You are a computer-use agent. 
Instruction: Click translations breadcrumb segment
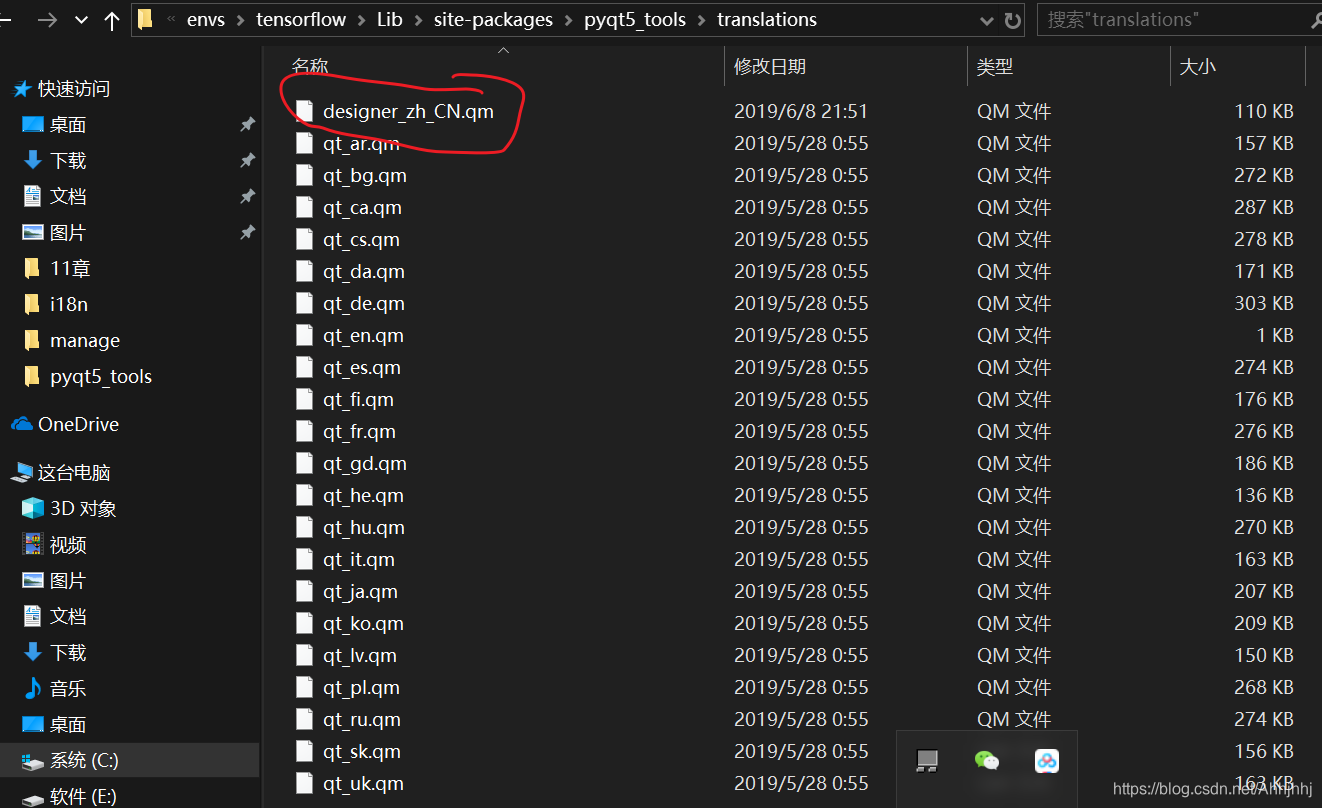[767, 20]
